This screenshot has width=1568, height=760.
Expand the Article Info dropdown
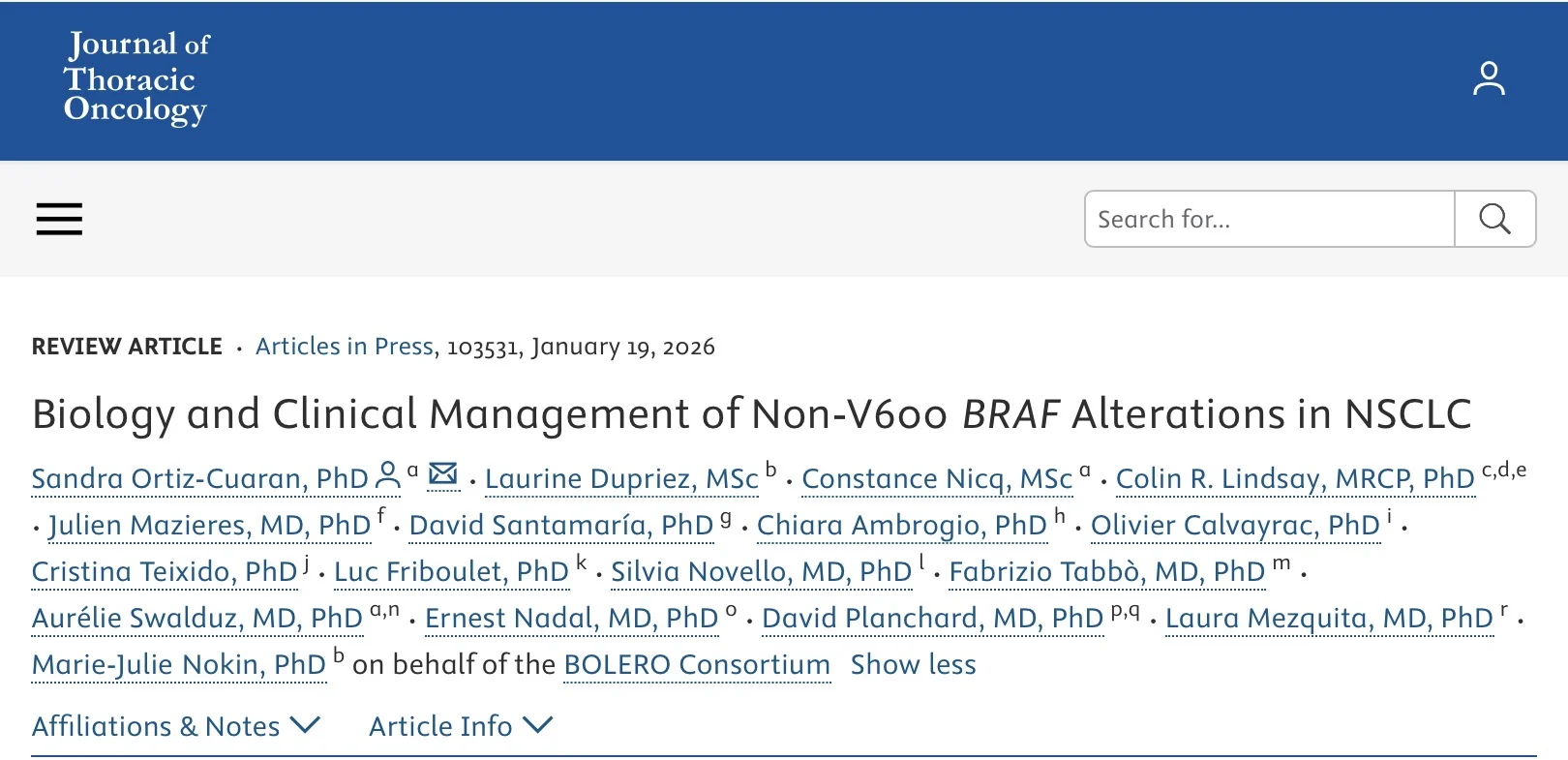460,726
